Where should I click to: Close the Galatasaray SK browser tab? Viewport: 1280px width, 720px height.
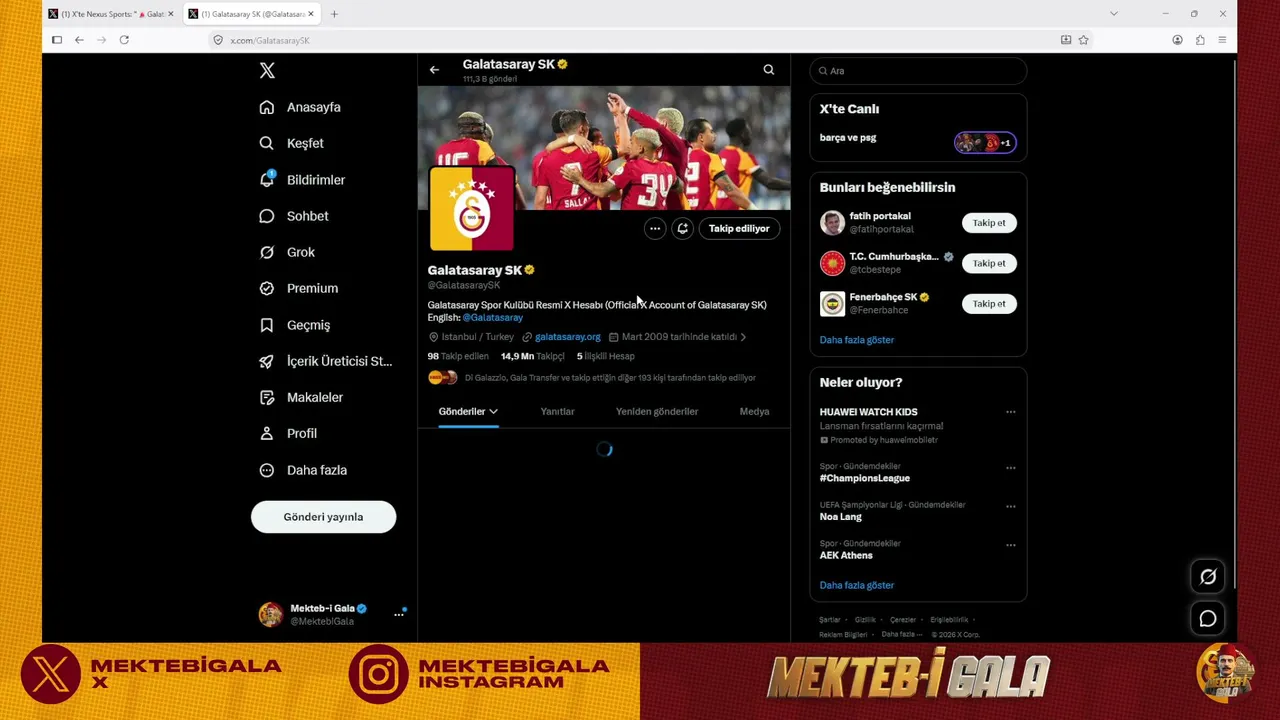pyautogui.click(x=311, y=14)
